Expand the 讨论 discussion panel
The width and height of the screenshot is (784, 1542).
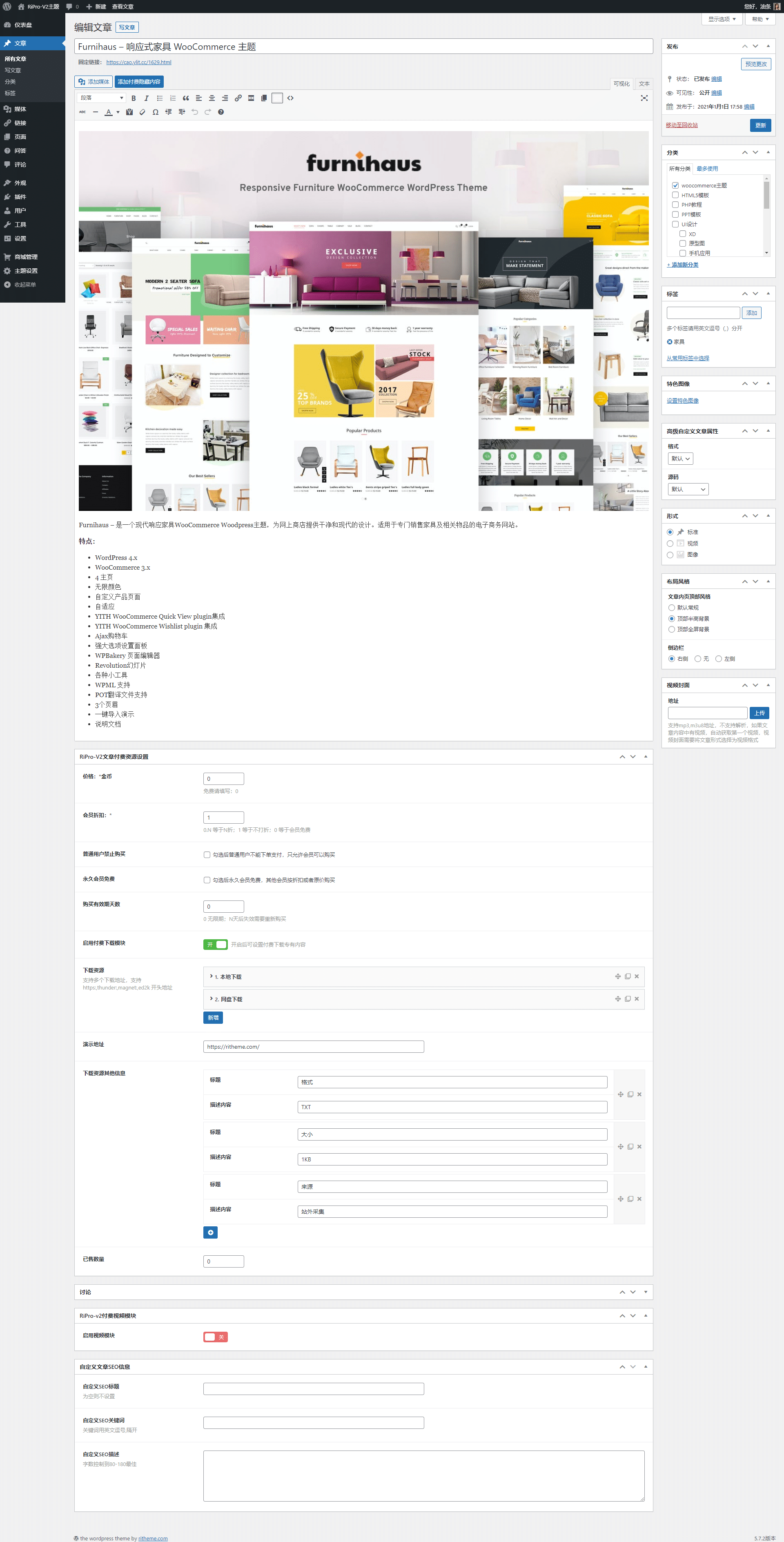point(646,1292)
